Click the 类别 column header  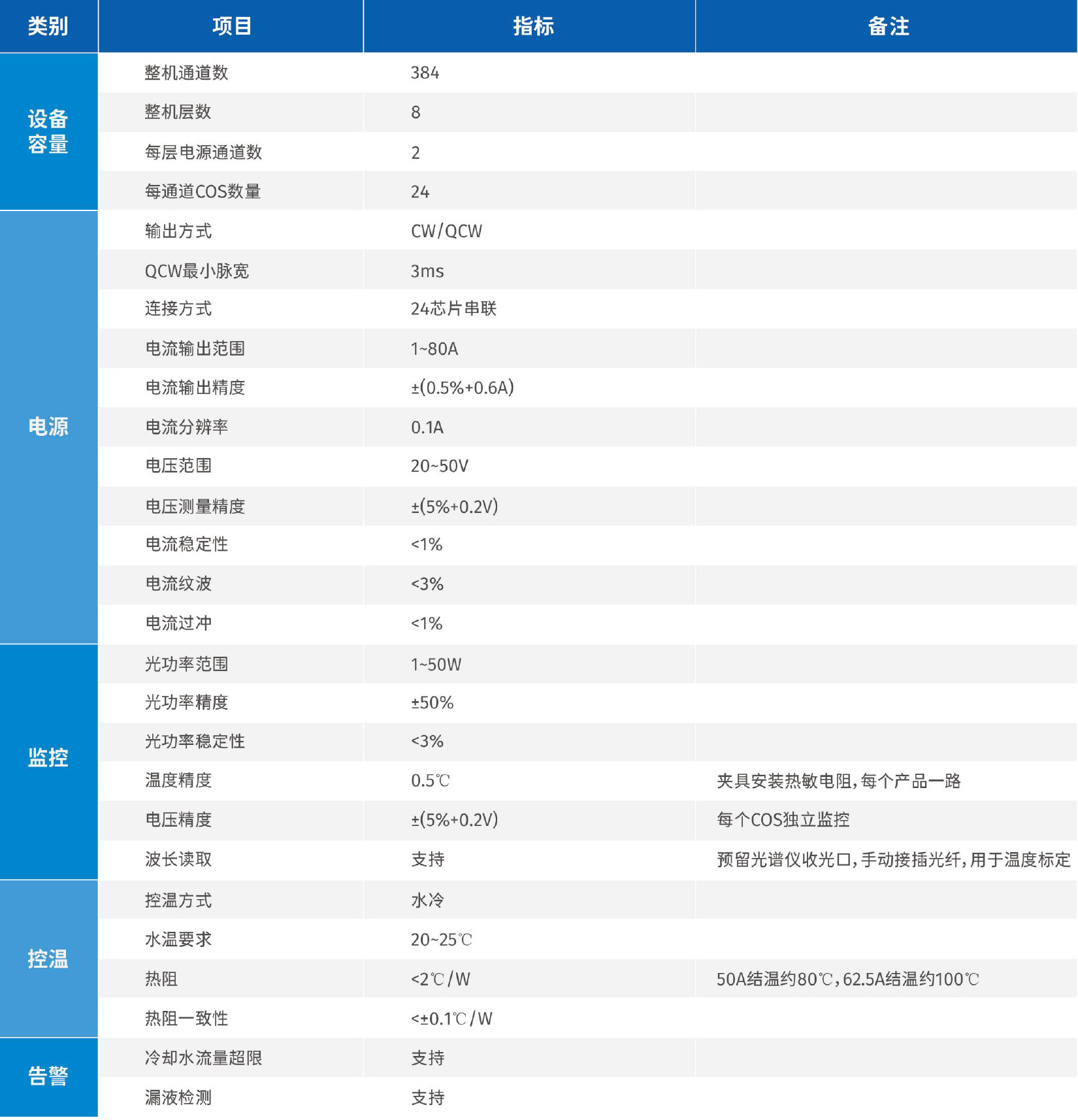click(48, 26)
